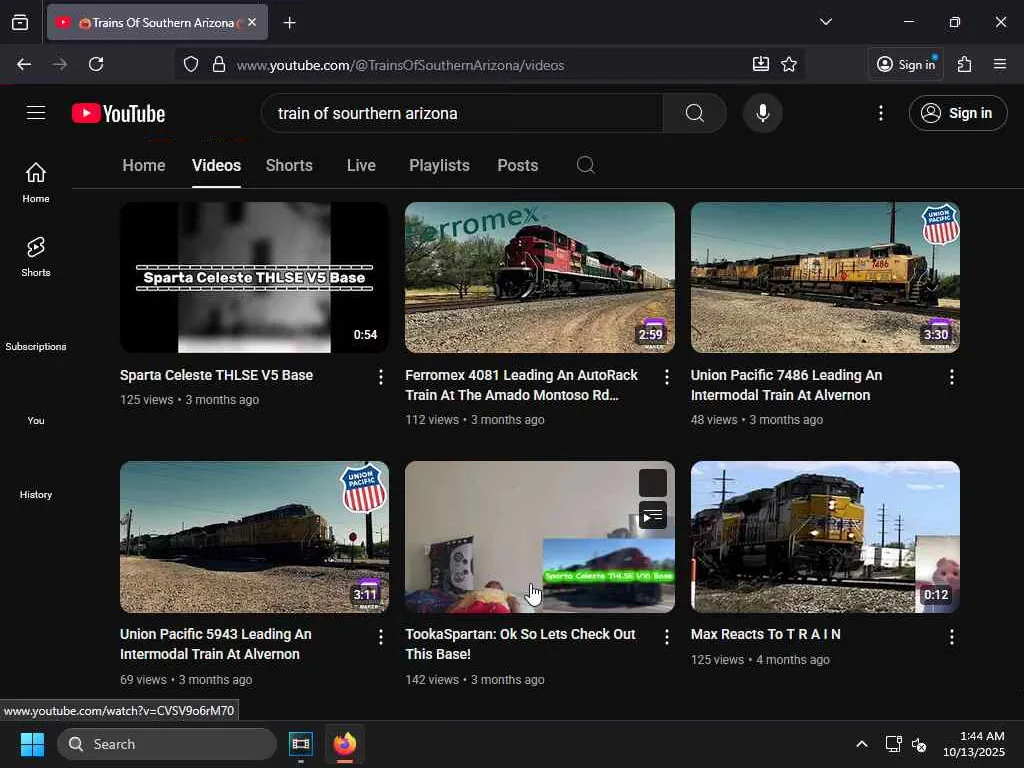Add TookaSpartan video to queue icon
The image size is (1024, 768).
652,515
